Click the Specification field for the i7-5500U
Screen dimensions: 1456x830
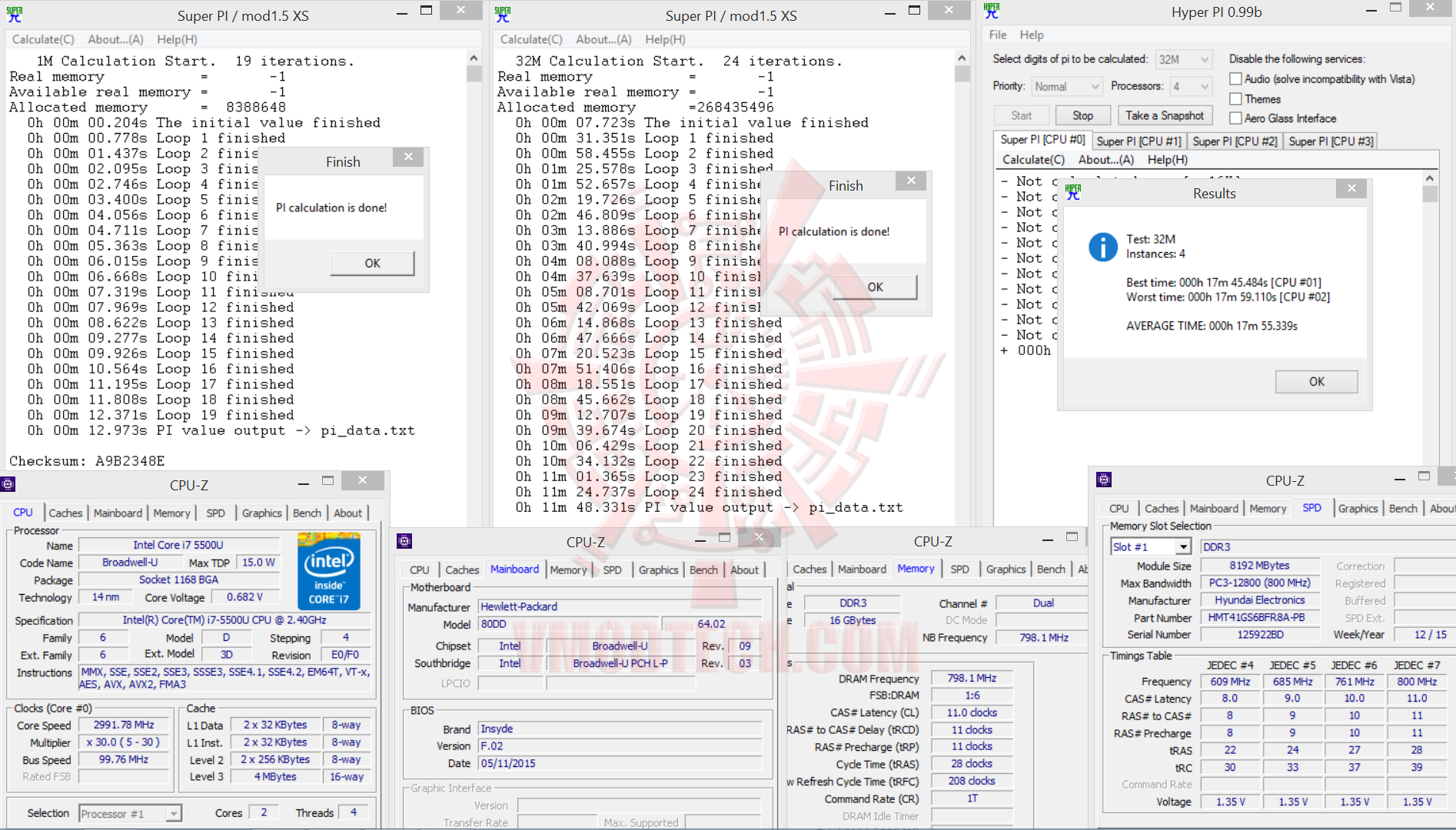pos(224,620)
